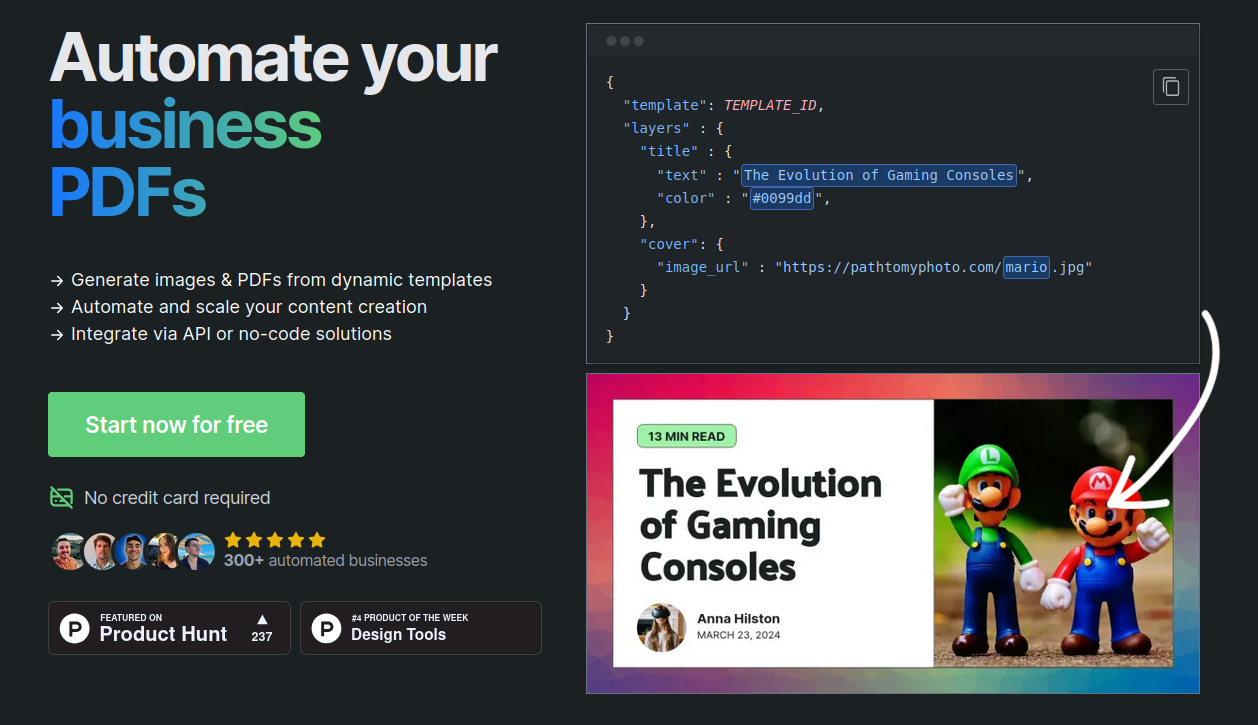Click the TEMPLATE_ID placeholder in the code

(x=770, y=105)
